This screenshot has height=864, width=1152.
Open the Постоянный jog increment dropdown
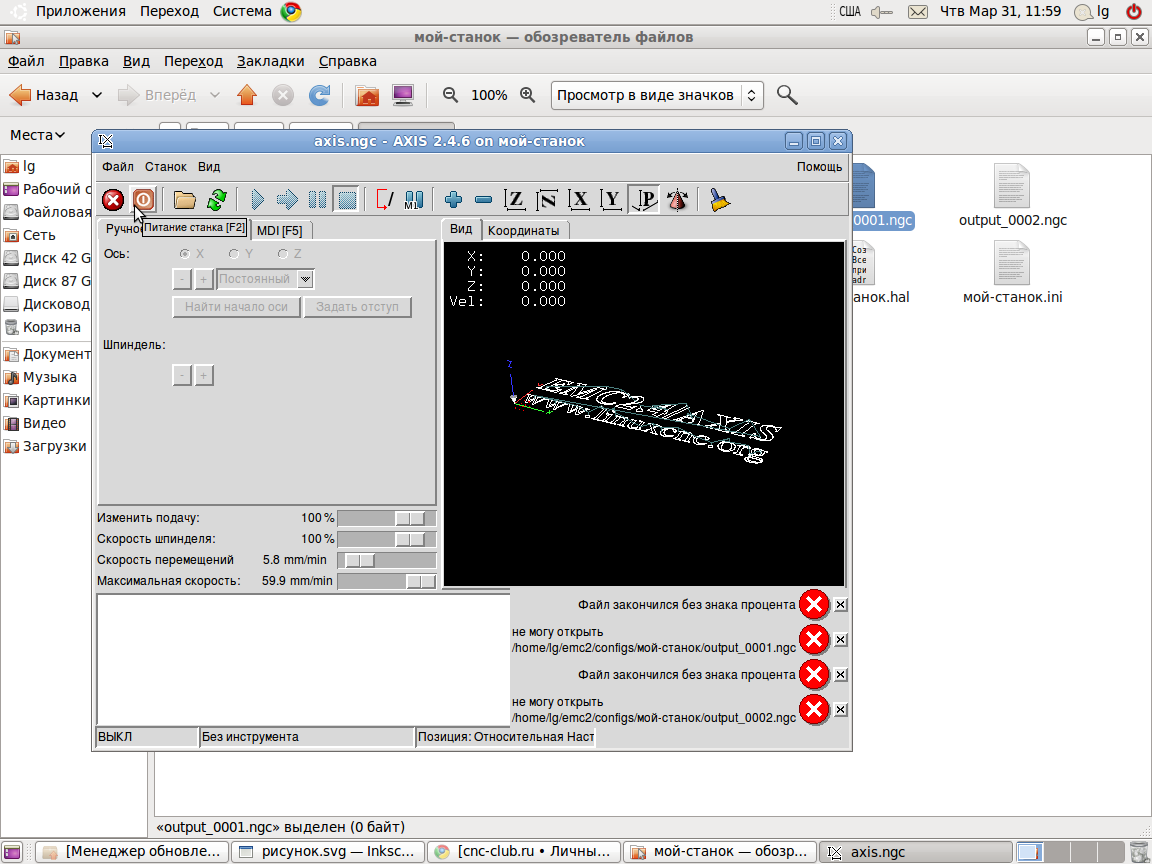(x=306, y=279)
